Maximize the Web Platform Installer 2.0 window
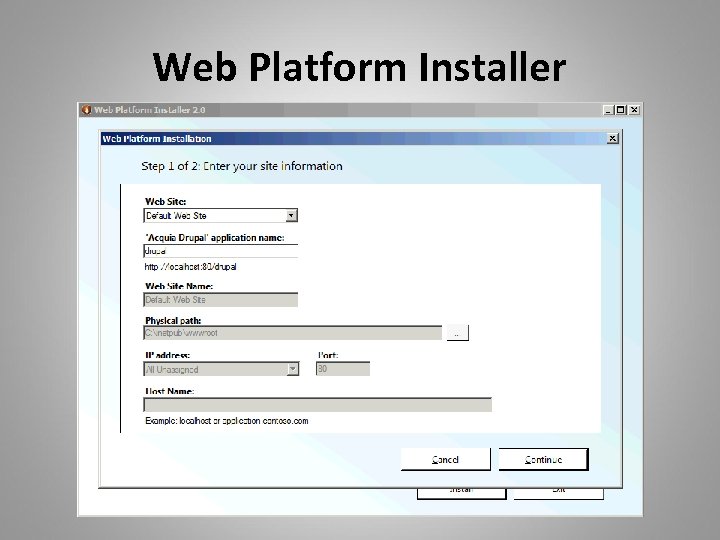The image size is (720, 540). coord(620,110)
